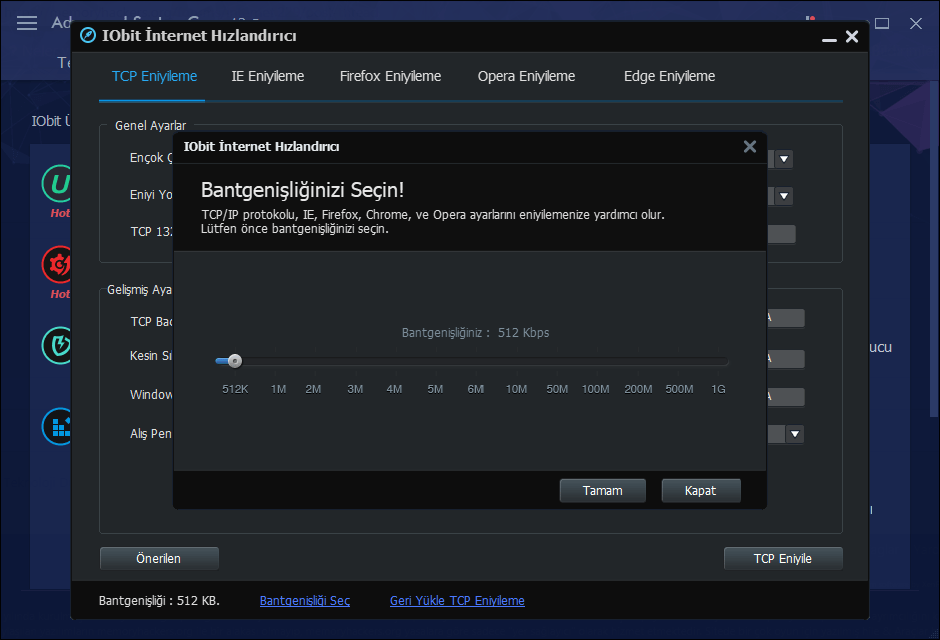940x640 pixels.
Task: Click the Kesin Si row value field
Action: pos(786,359)
